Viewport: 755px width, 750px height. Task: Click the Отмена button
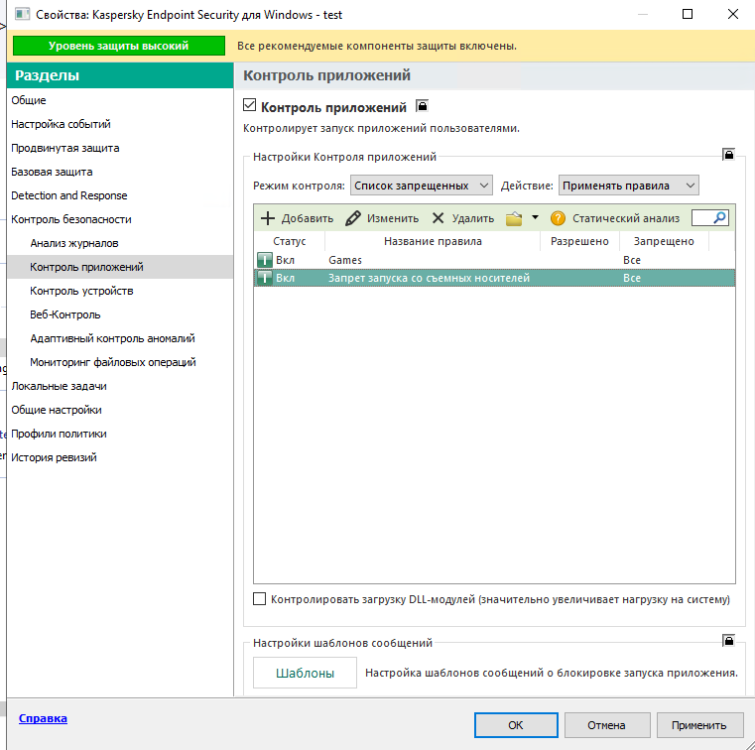click(x=607, y=724)
